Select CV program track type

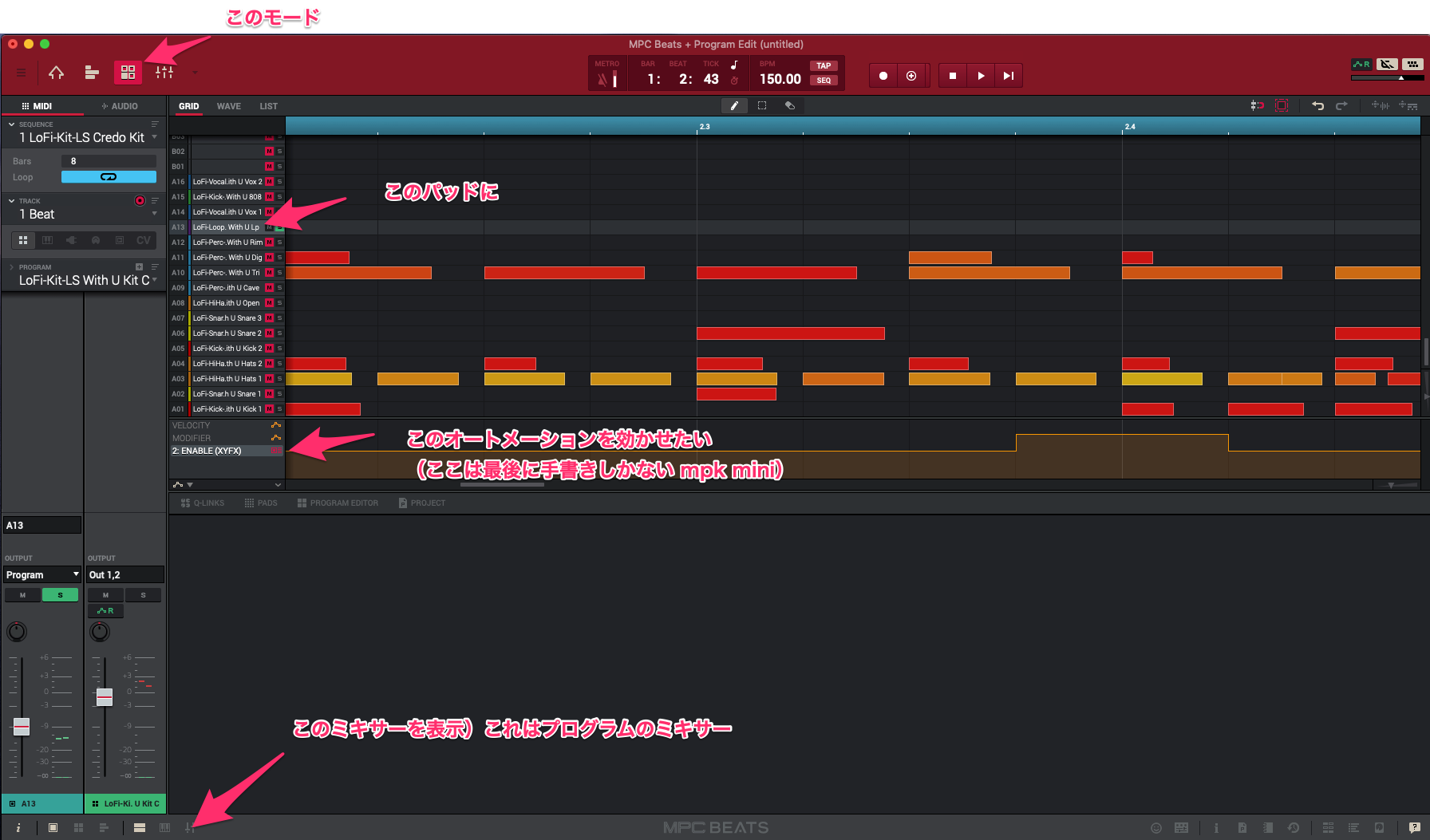click(x=143, y=240)
